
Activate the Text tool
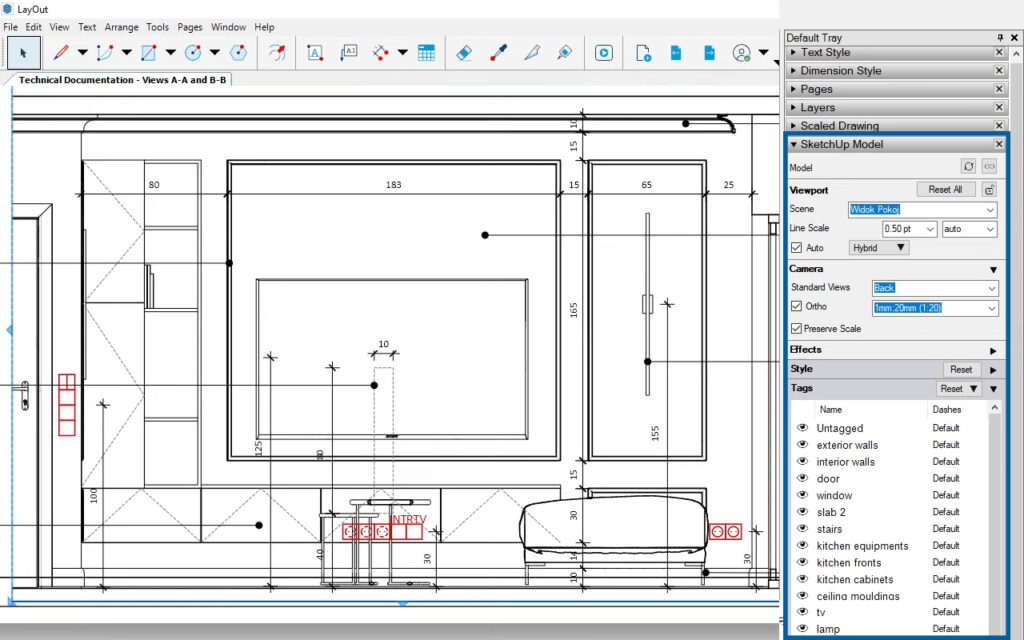coord(315,52)
